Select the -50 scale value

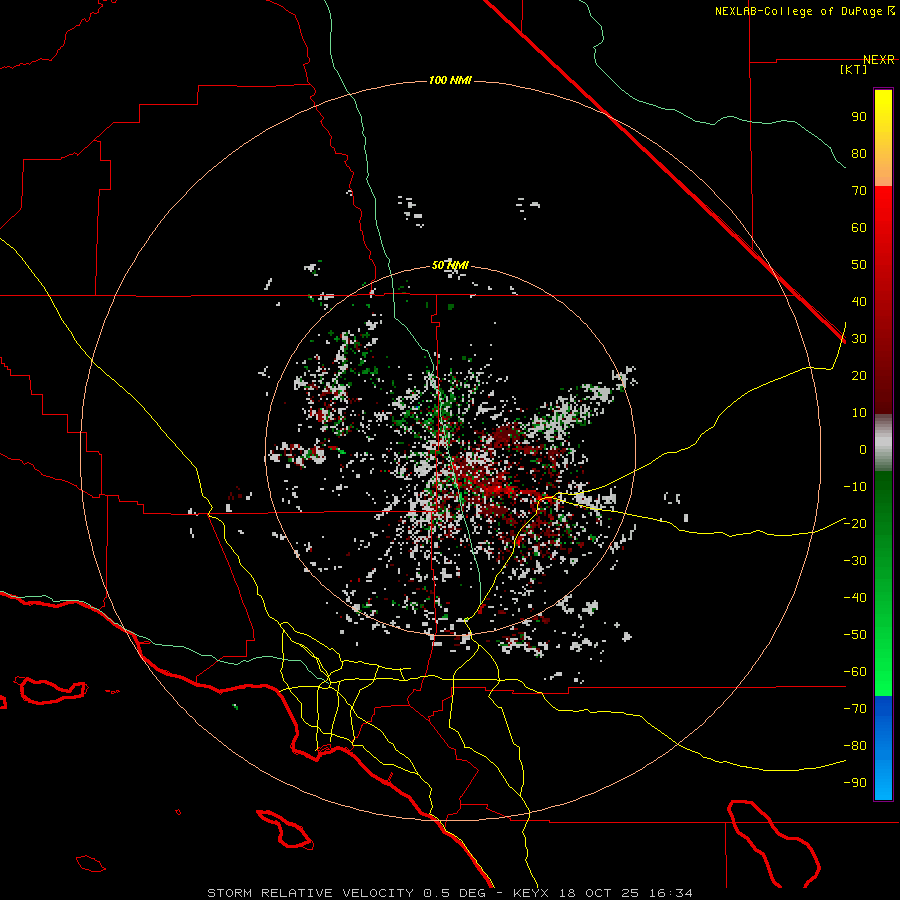click(855, 635)
